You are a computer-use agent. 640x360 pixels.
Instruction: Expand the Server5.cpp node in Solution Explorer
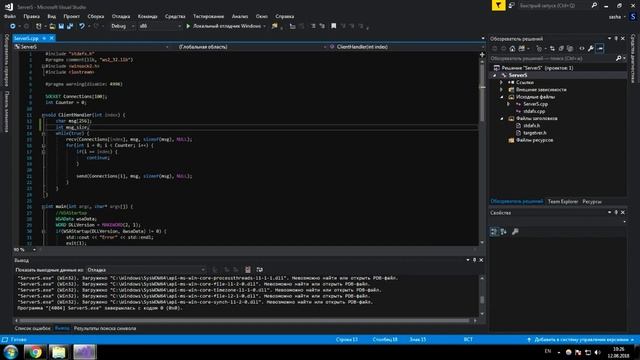click(509, 104)
